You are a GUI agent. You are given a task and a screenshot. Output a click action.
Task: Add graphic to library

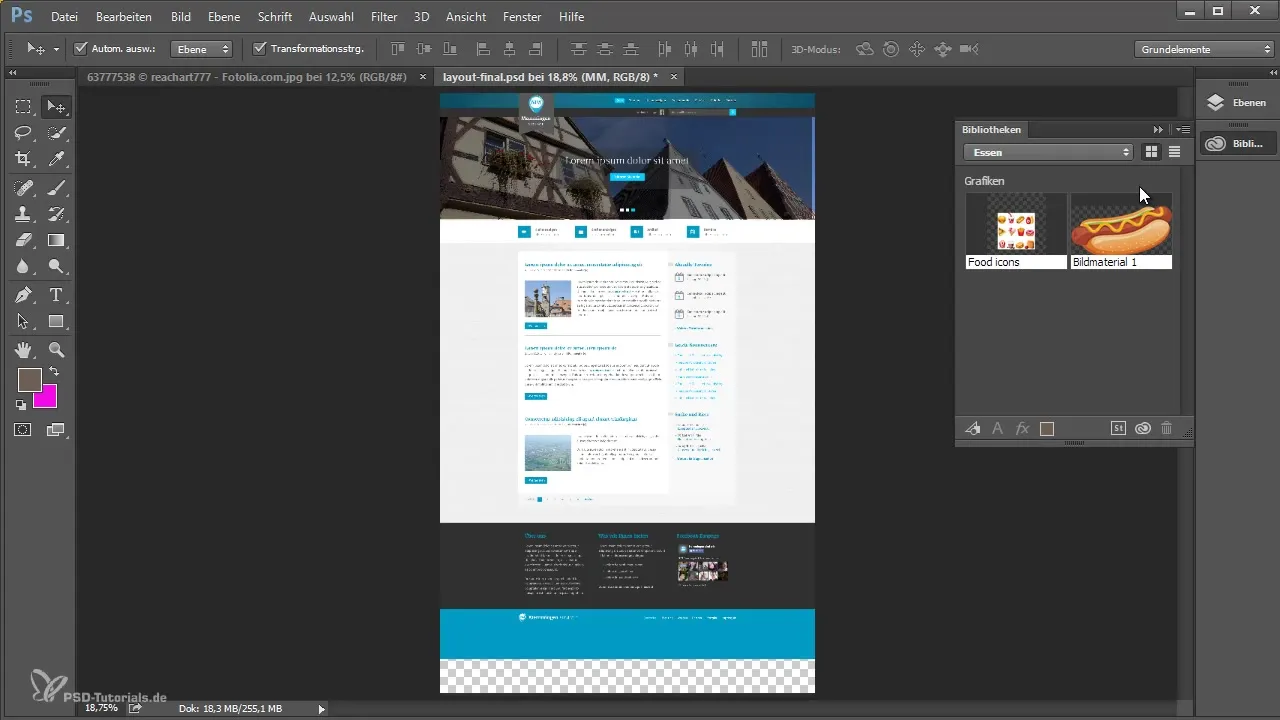coord(972,428)
